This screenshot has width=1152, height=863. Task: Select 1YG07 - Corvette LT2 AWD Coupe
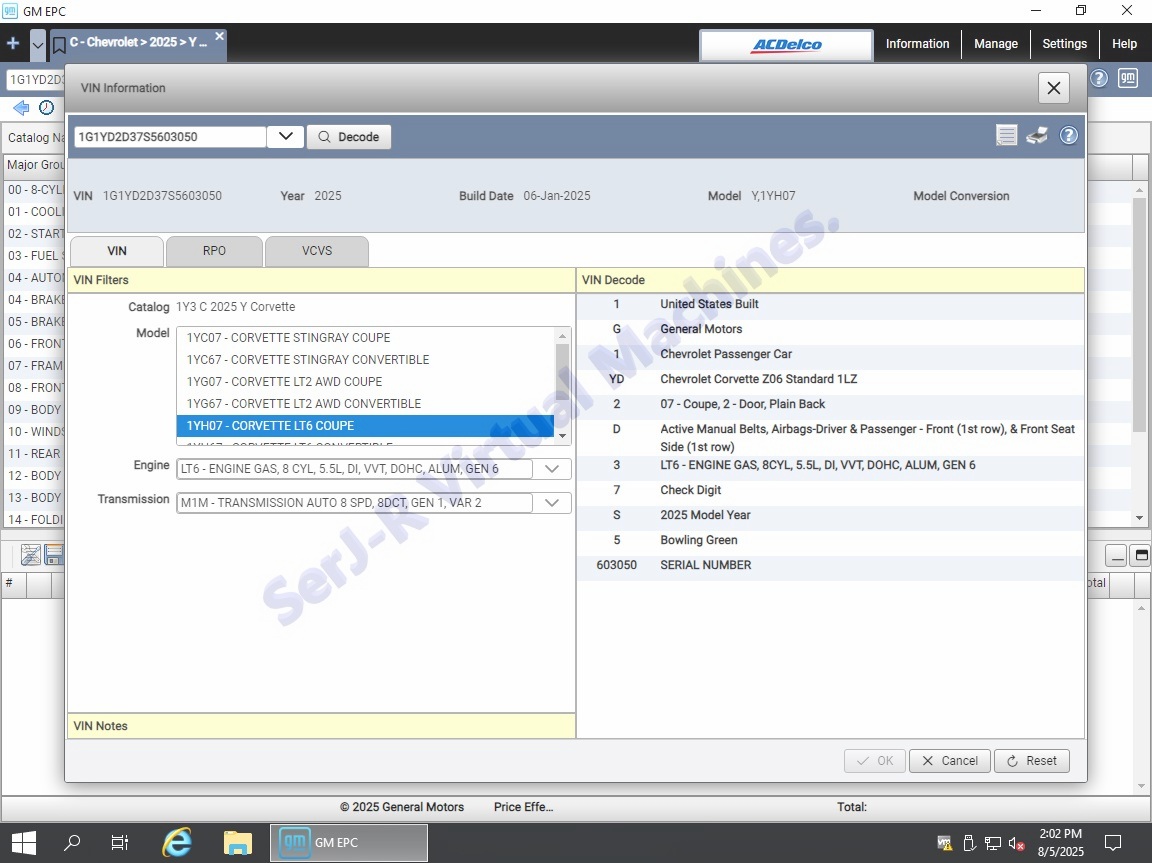click(x=365, y=382)
